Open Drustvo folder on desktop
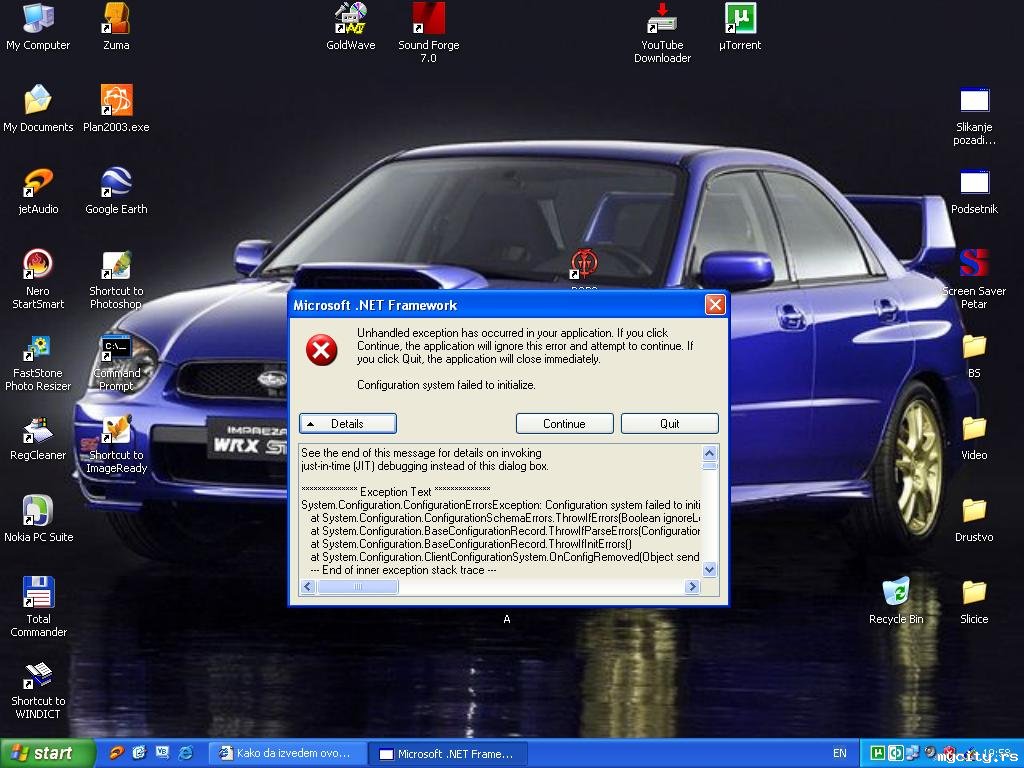This screenshot has height=768, width=1024. [974, 519]
